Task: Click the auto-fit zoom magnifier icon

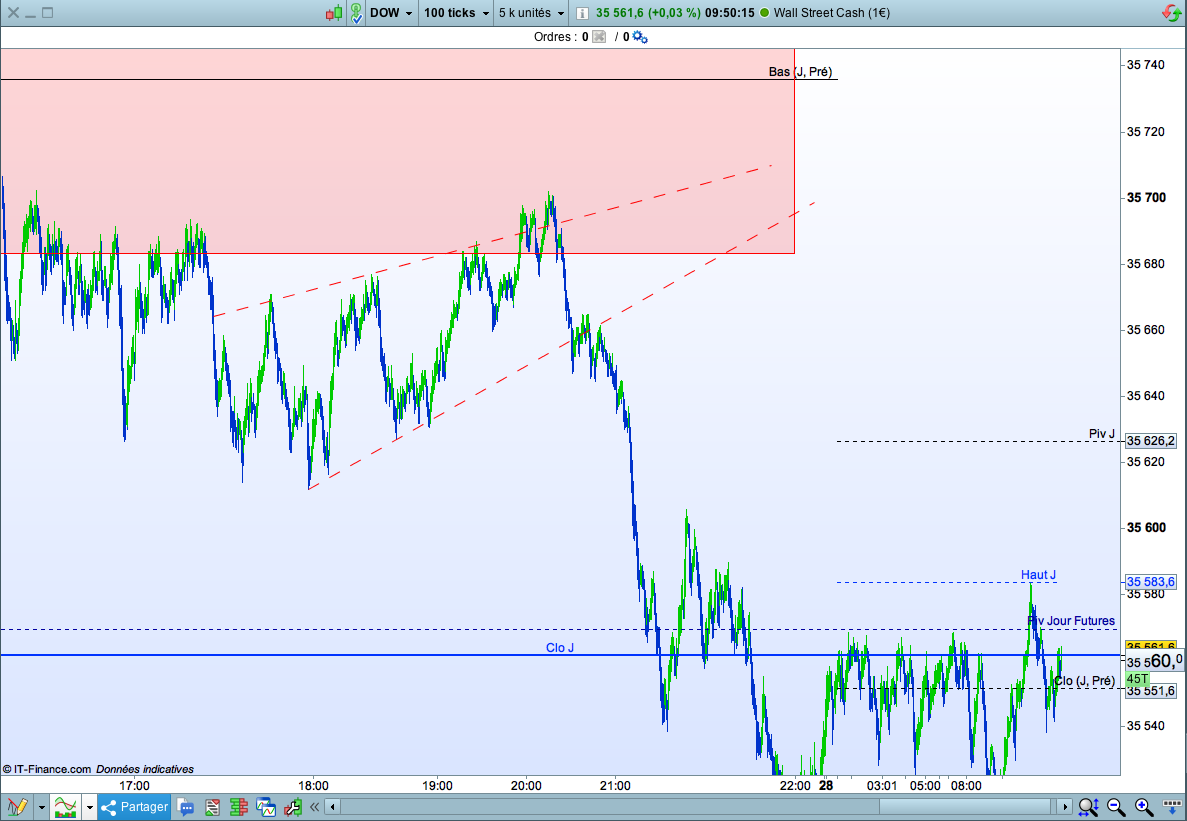Action: 1089,807
